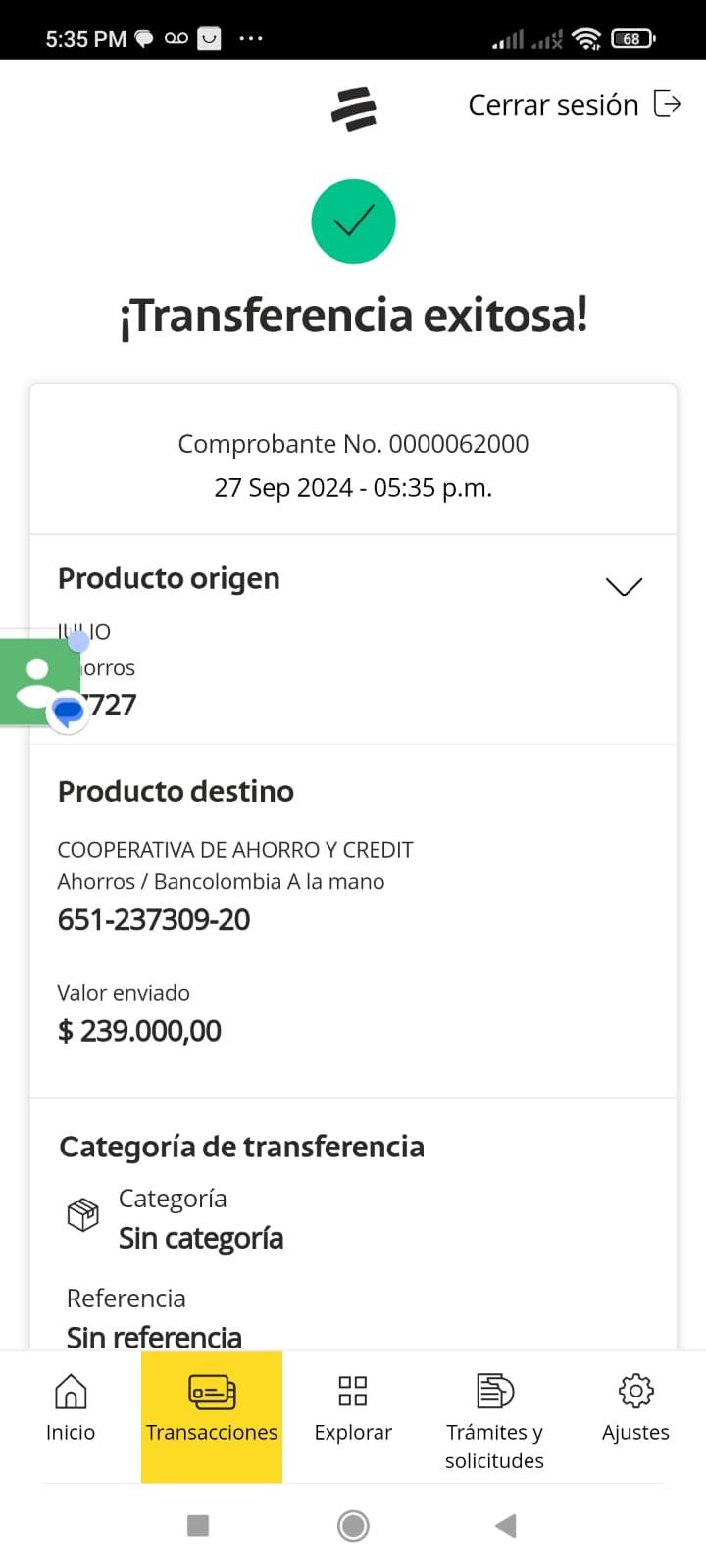Tap Sin categoría category value
706x1568 pixels.
201,1239
